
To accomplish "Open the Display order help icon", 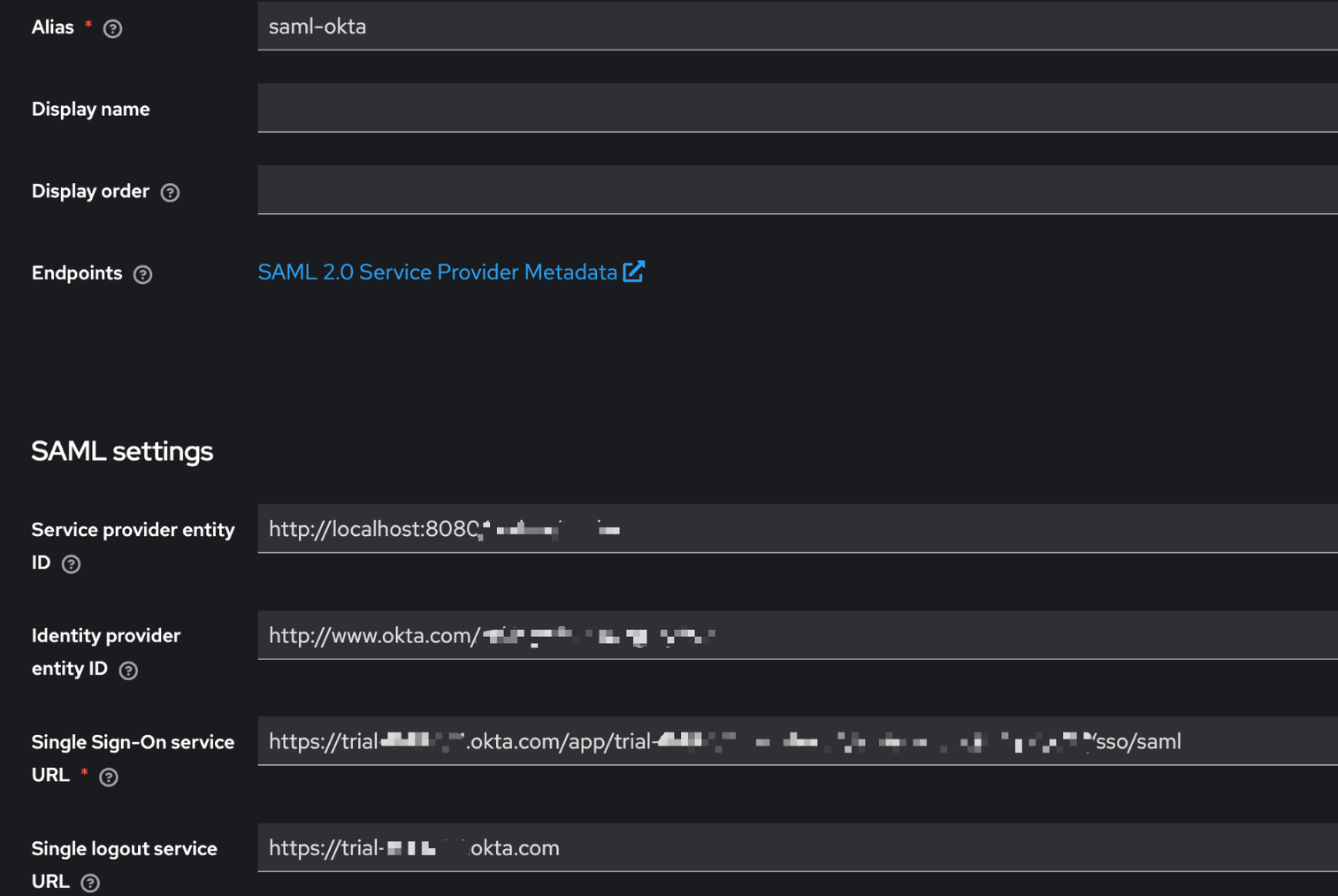I will [170, 192].
